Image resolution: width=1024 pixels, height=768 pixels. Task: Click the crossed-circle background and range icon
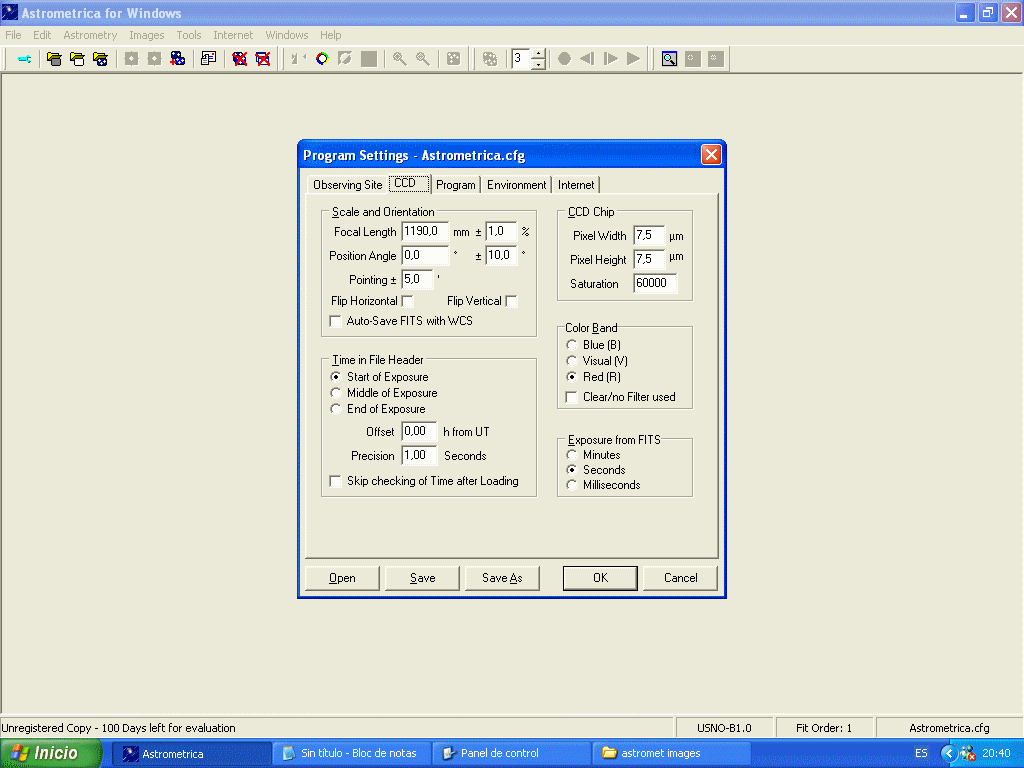tap(345, 59)
